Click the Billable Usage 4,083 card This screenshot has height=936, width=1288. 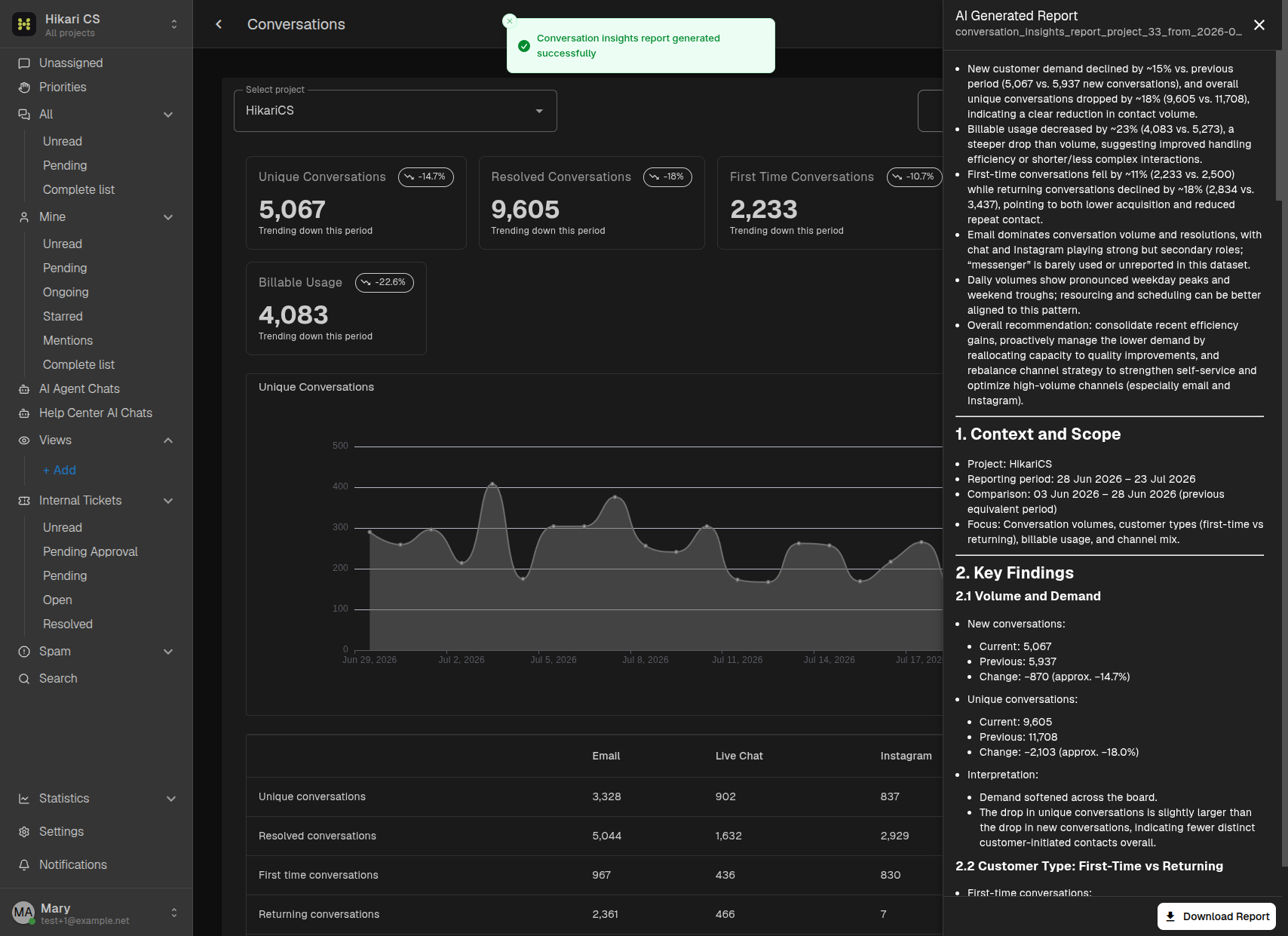(336, 308)
